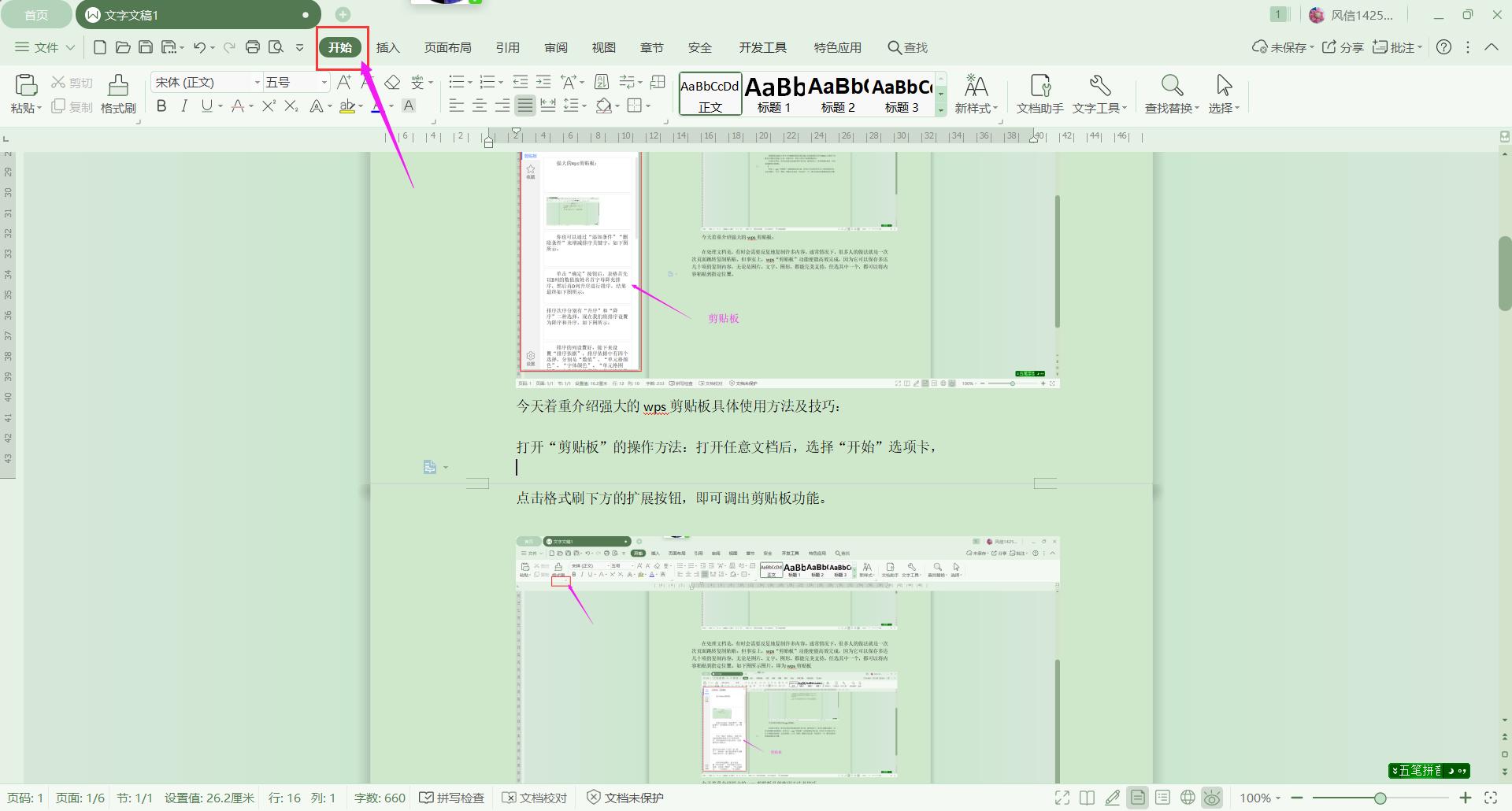1512x811 pixels.
Task: Open the 文档助手 document assistant
Action: point(1039,93)
